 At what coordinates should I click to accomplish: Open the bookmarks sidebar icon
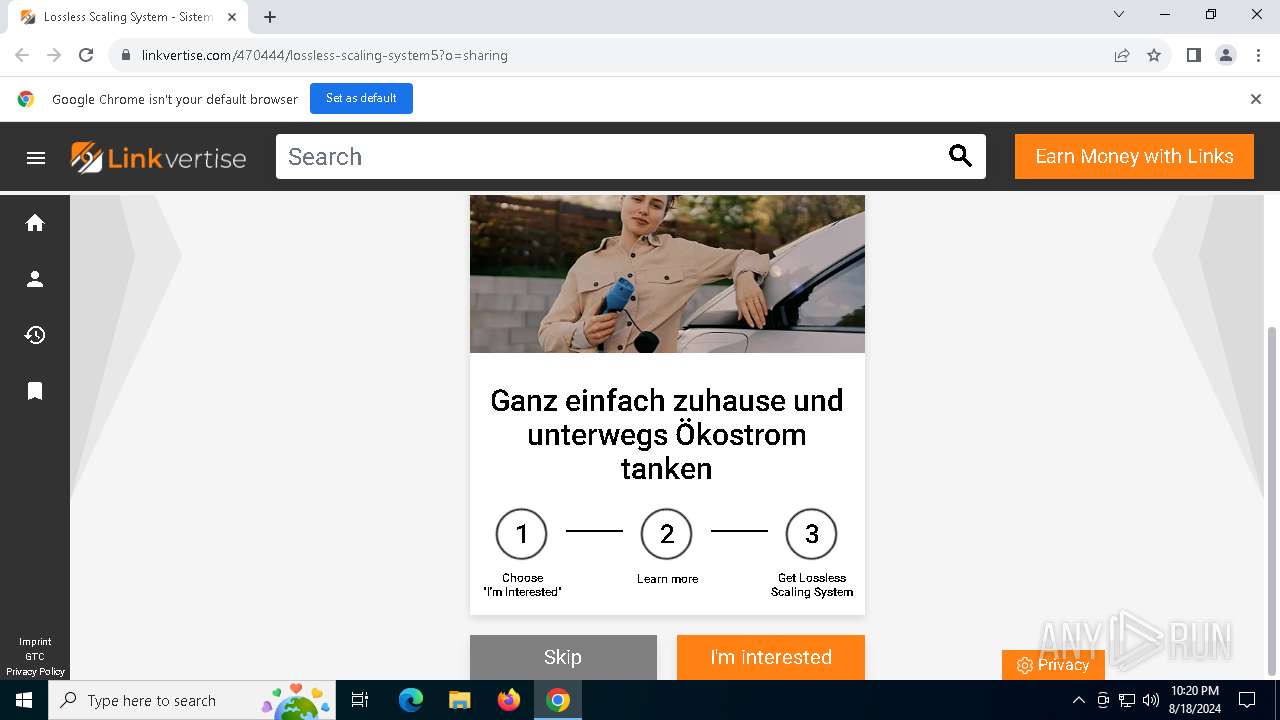pyautogui.click(x=35, y=390)
